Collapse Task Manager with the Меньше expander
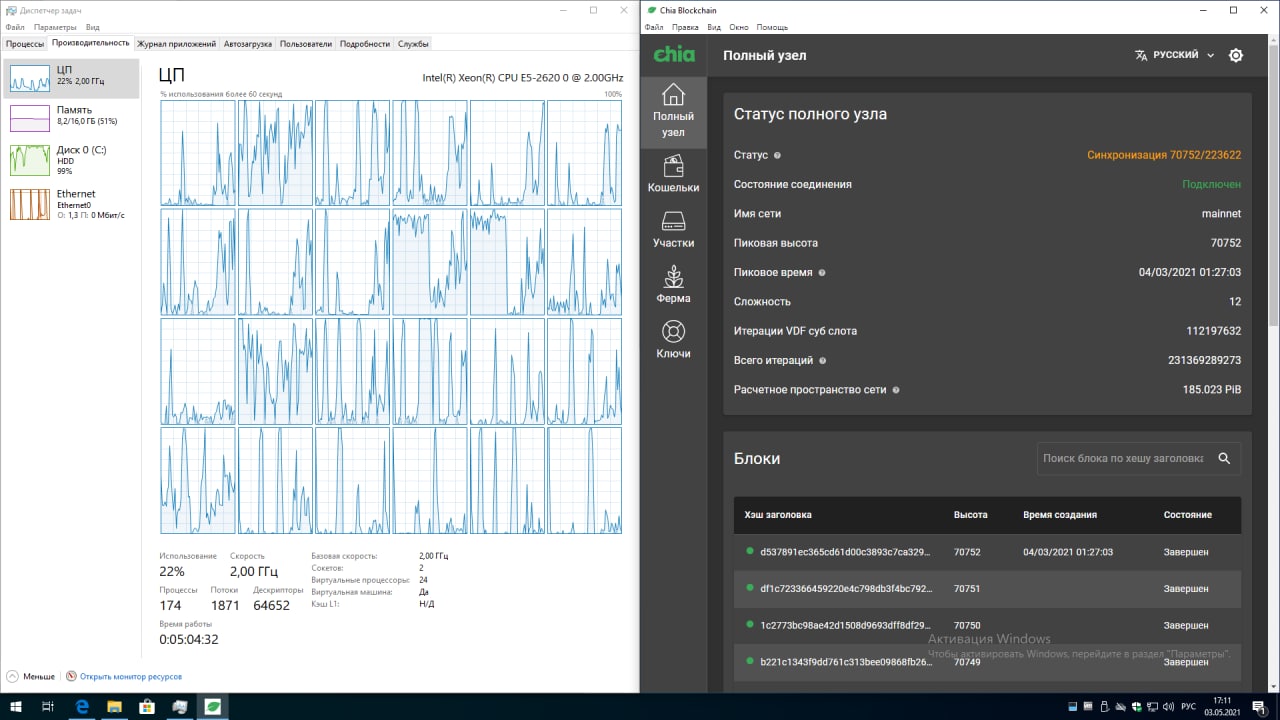This screenshot has width=1280, height=720. click(x=31, y=676)
